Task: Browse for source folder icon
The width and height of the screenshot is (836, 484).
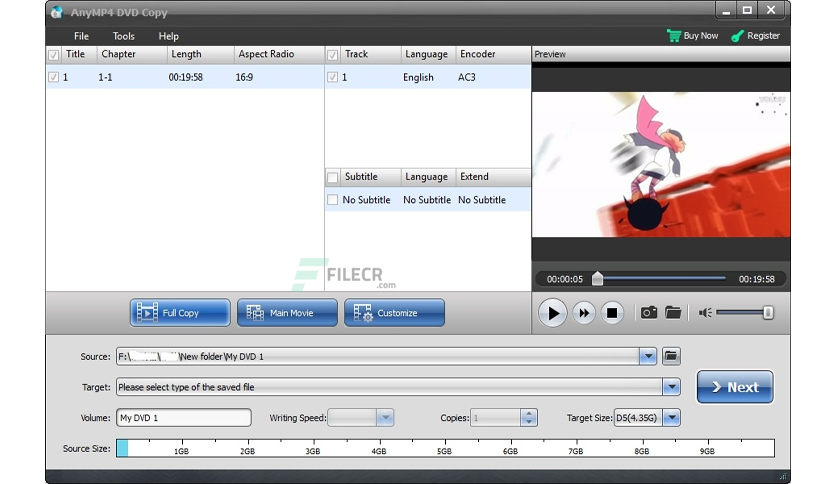Action: click(671, 356)
